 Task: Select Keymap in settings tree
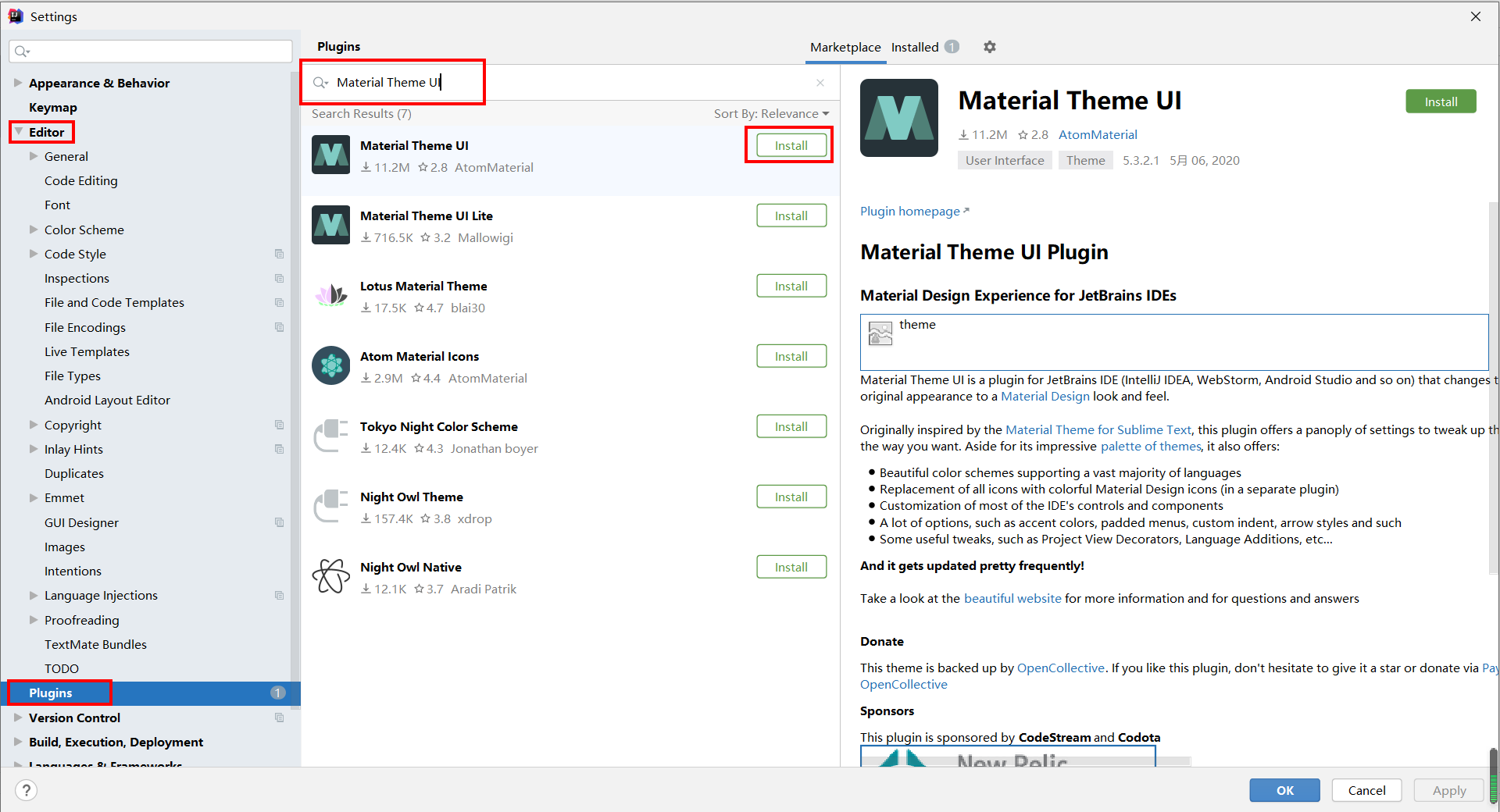[x=53, y=107]
